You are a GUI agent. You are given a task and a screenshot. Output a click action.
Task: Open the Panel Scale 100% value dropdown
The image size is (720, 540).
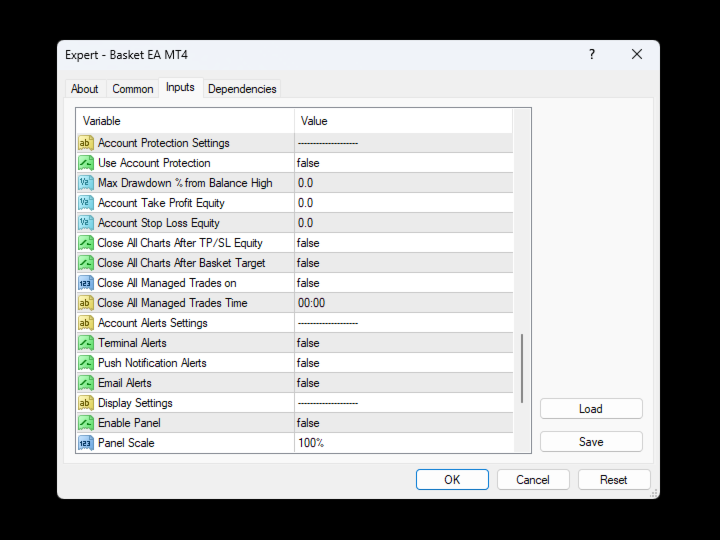(404, 443)
